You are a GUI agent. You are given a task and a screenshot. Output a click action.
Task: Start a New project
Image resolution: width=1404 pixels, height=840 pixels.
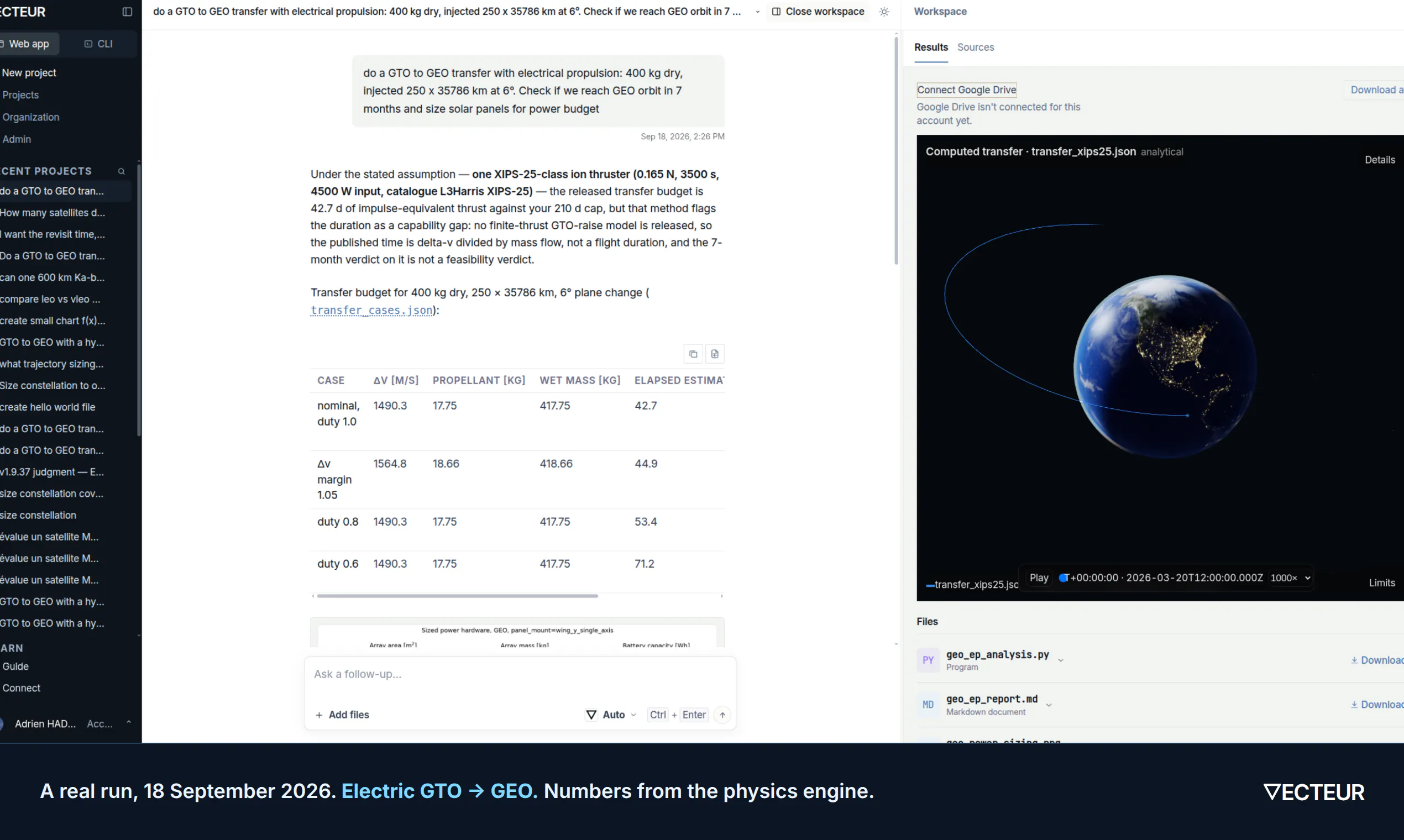(29, 72)
